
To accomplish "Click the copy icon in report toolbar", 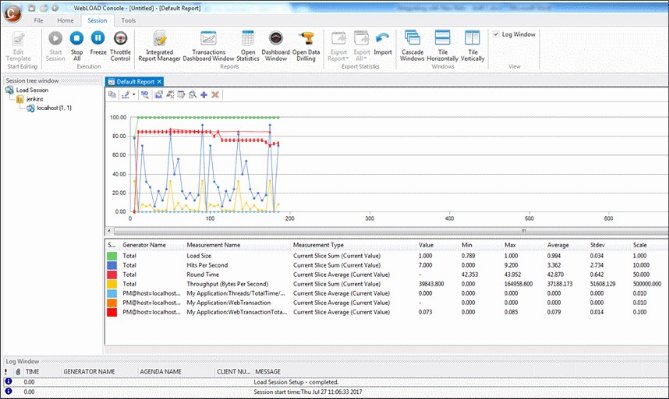I will pyautogui.click(x=112, y=95).
